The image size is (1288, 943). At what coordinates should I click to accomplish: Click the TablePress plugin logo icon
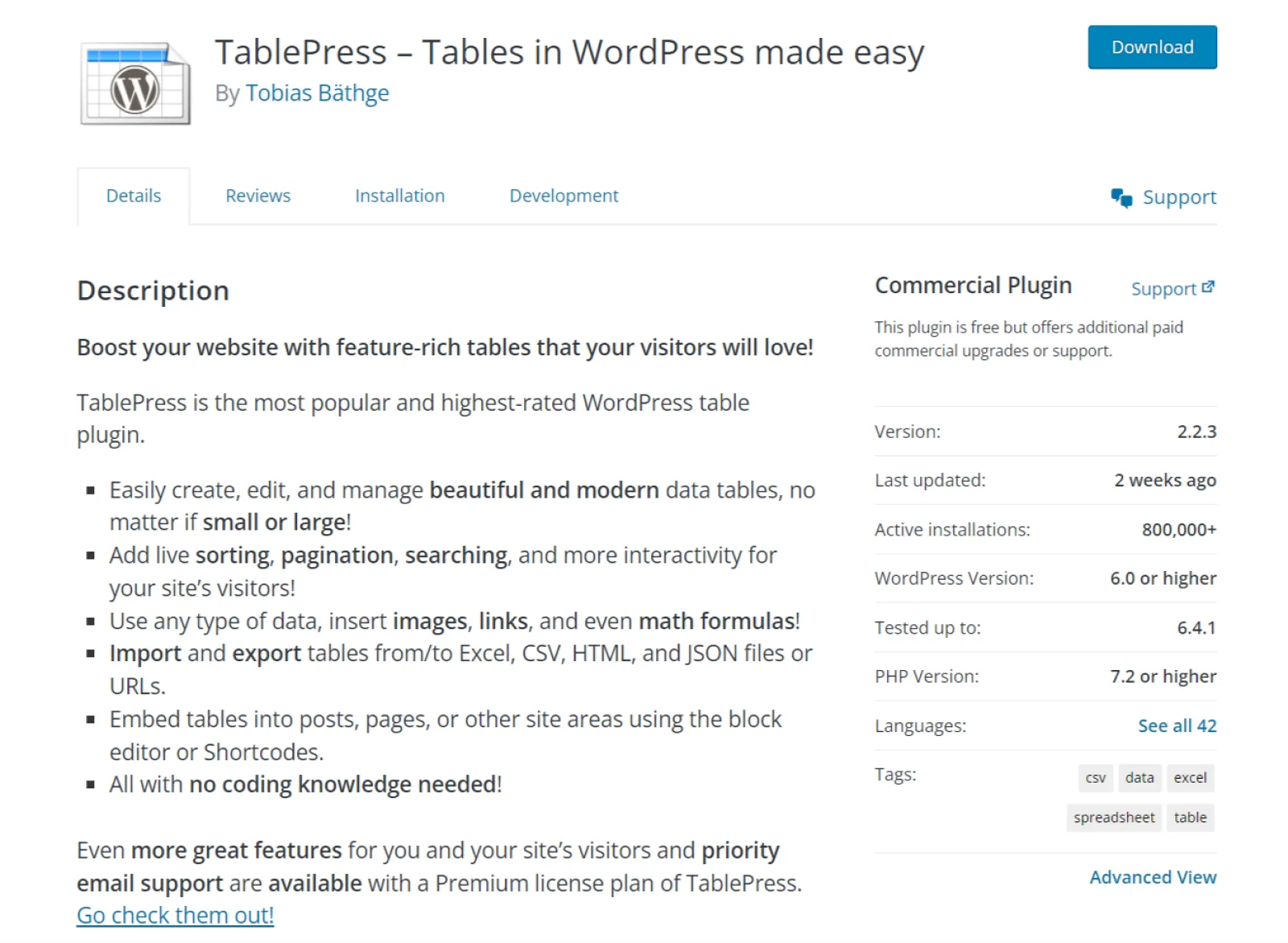tap(135, 85)
